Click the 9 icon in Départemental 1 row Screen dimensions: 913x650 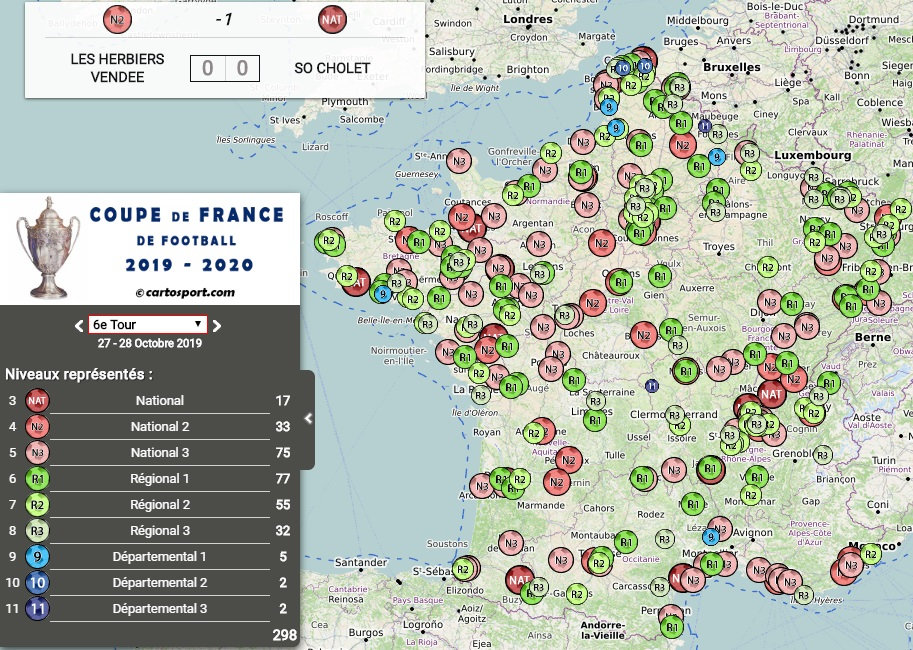click(37, 557)
